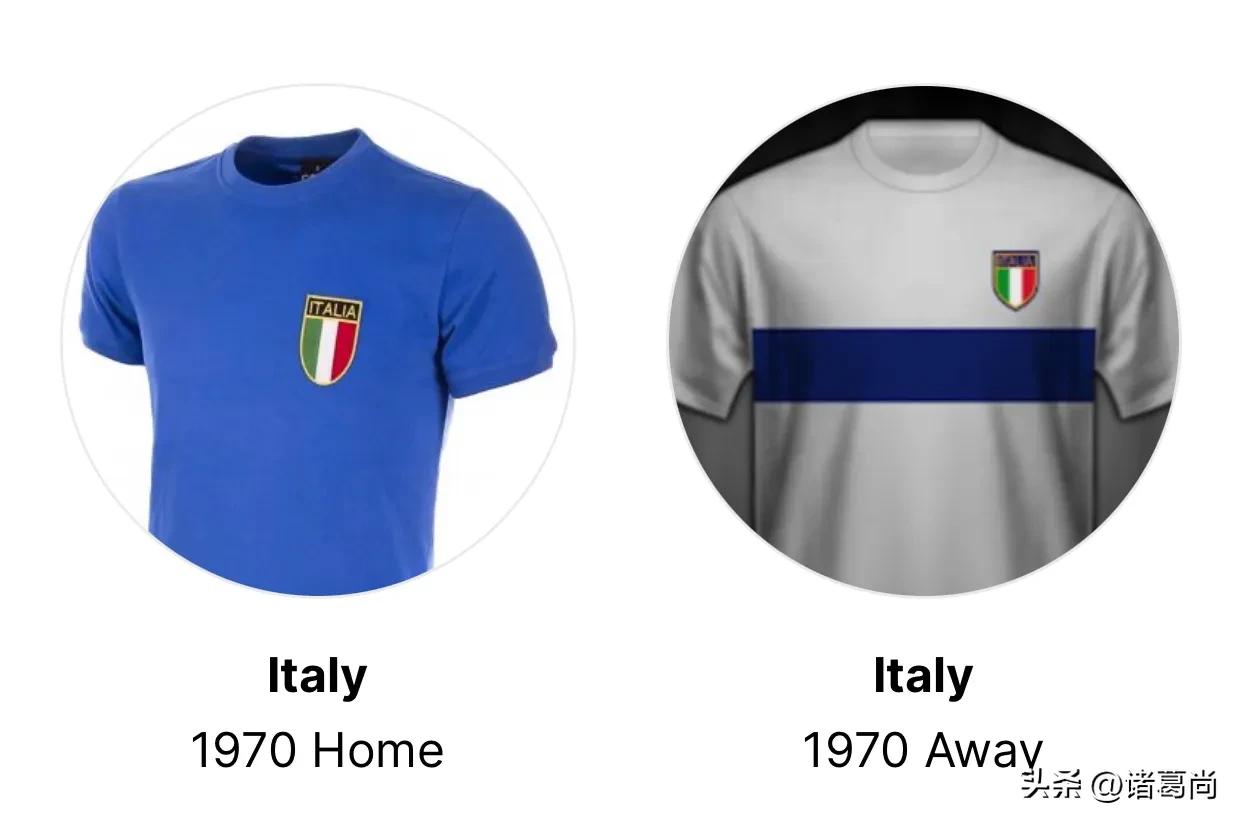Click the round collar of white away shirt

[924, 150]
